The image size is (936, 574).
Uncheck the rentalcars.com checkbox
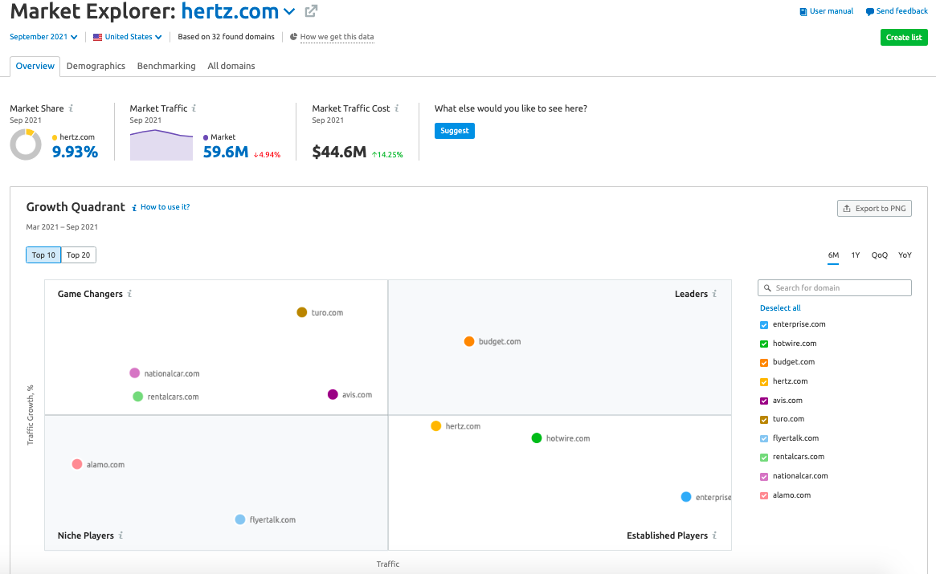[x=763, y=458]
